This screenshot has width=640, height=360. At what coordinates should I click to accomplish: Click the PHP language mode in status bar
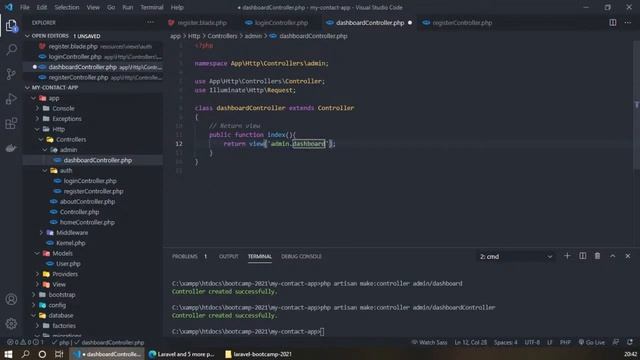click(x=565, y=342)
